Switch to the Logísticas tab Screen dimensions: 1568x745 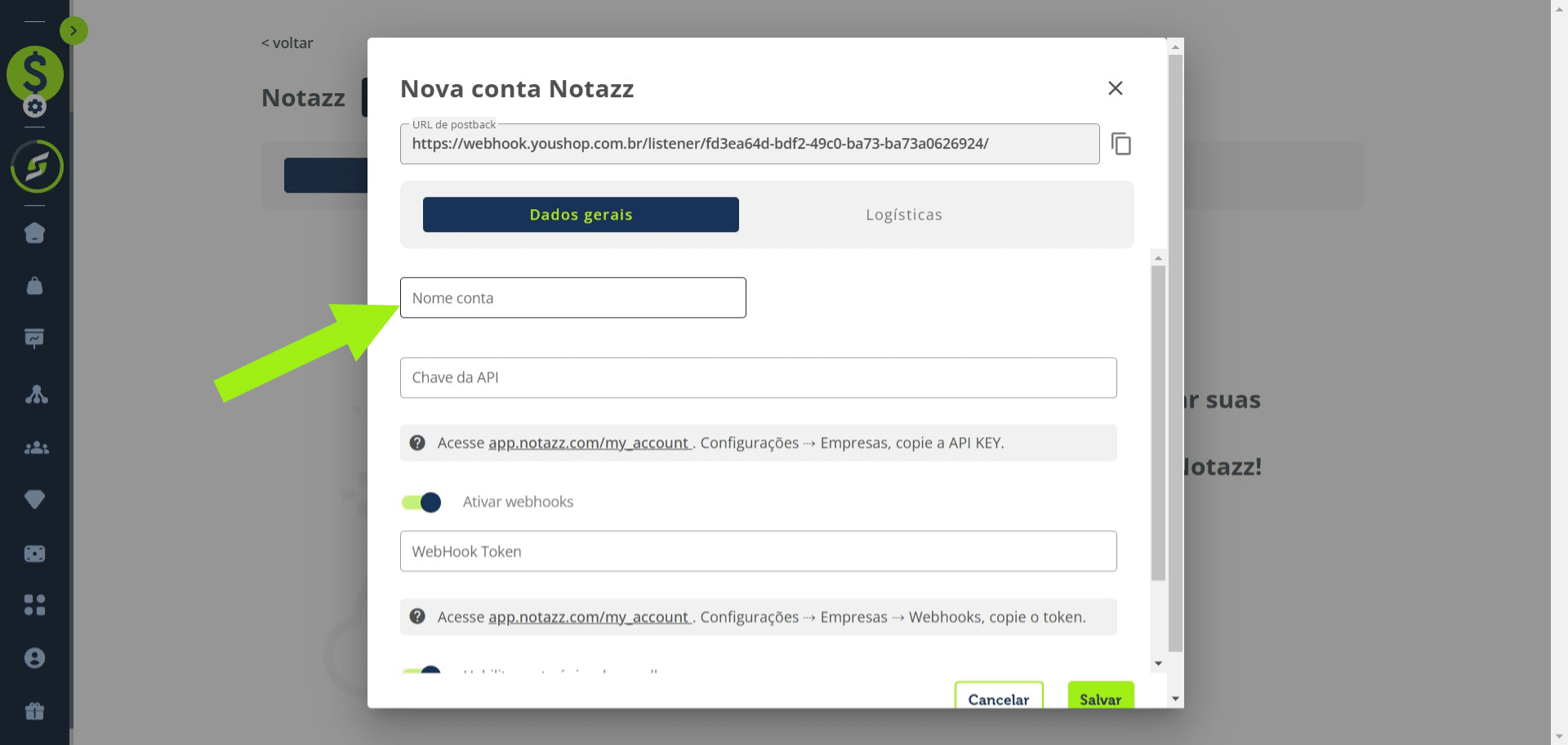pyautogui.click(x=904, y=215)
